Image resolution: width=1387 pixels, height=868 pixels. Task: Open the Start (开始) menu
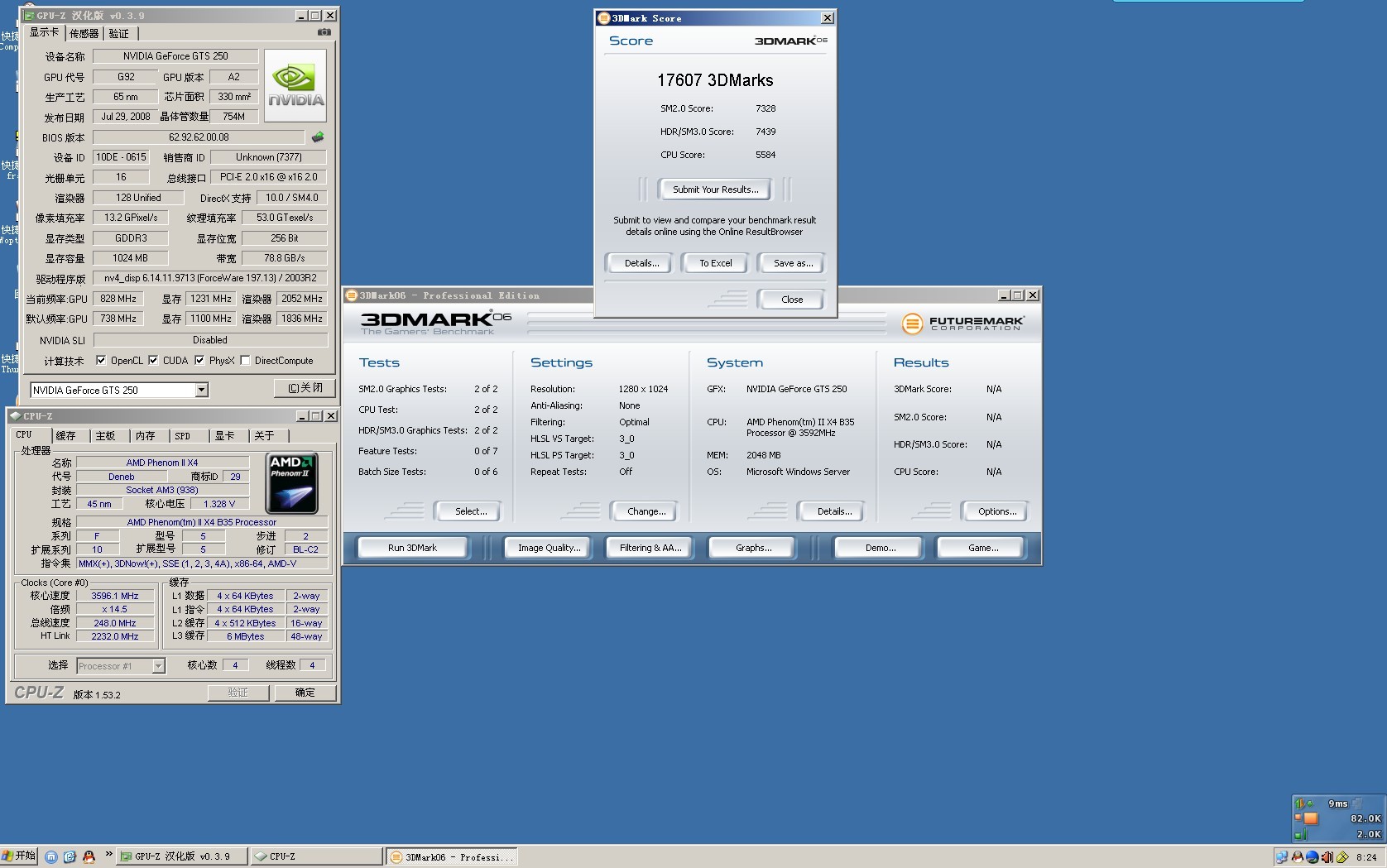coord(19,856)
